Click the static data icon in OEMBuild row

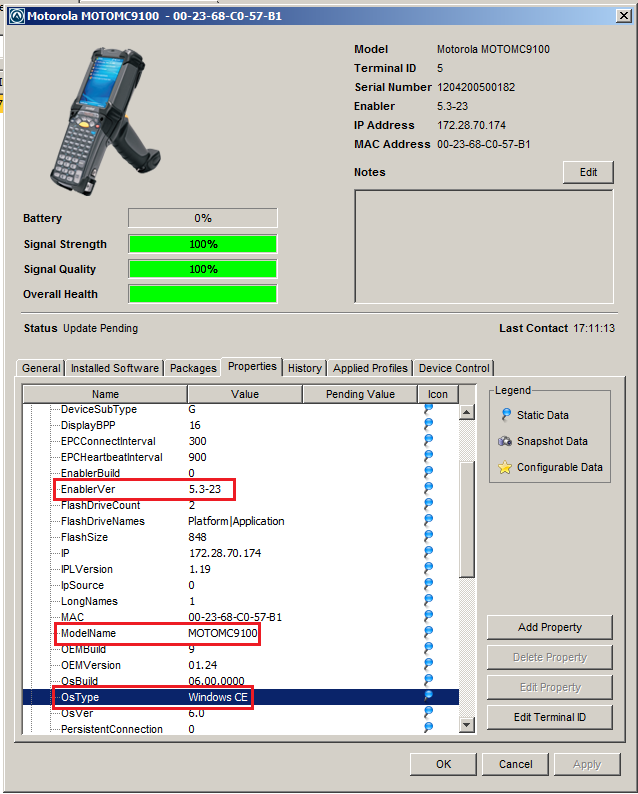pyautogui.click(x=428, y=649)
